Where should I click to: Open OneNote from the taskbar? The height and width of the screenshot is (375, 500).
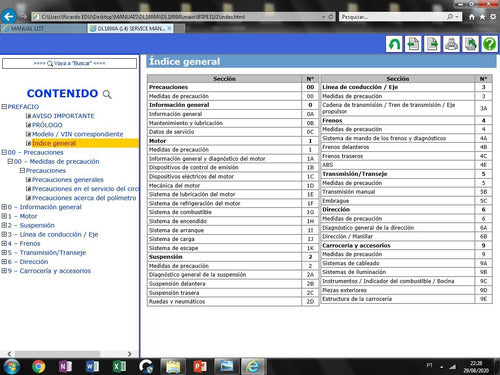(x=65, y=367)
